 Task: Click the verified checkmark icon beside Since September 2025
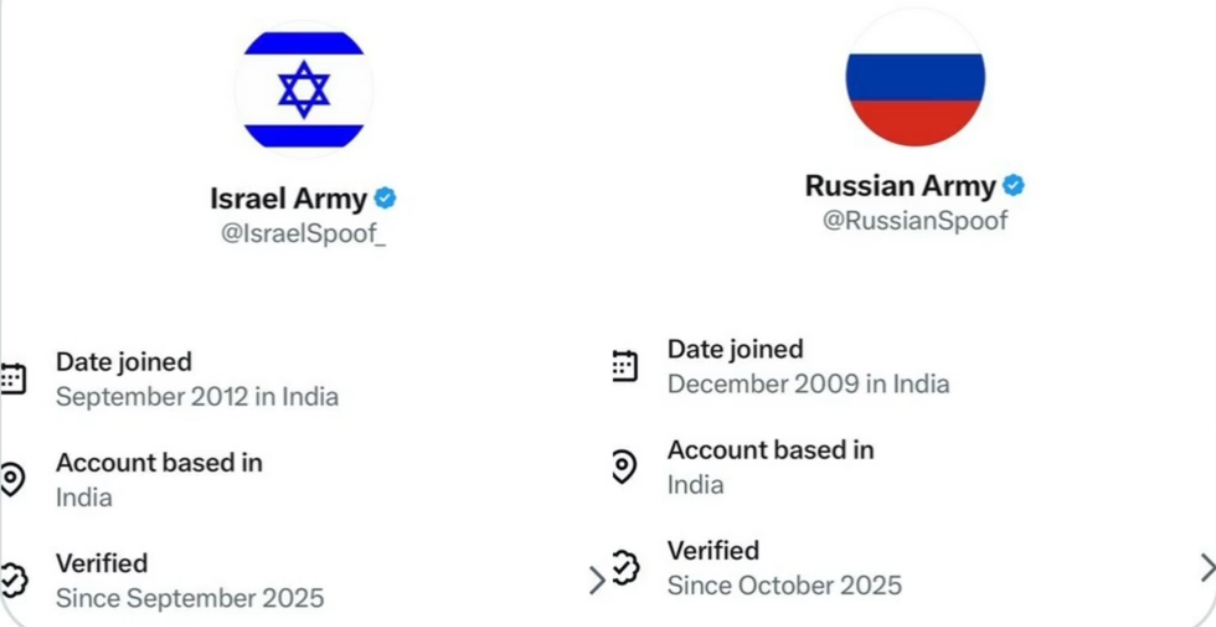click(x=13, y=581)
